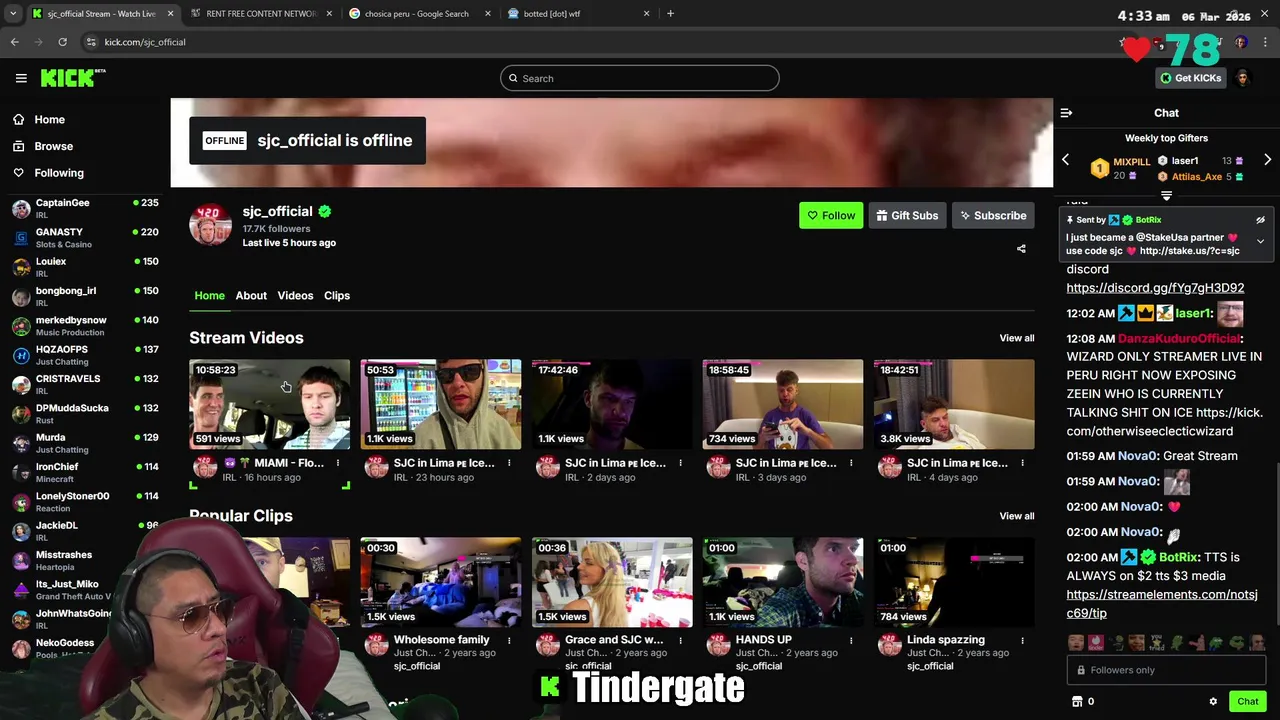Open chat settings gear icon
The image size is (1280, 720).
pos(1213,702)
